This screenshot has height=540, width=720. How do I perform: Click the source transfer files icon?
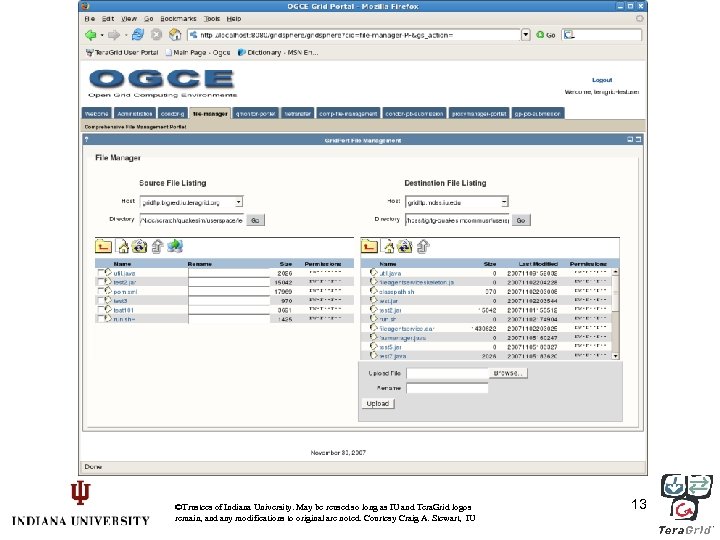tap(175, 246)
